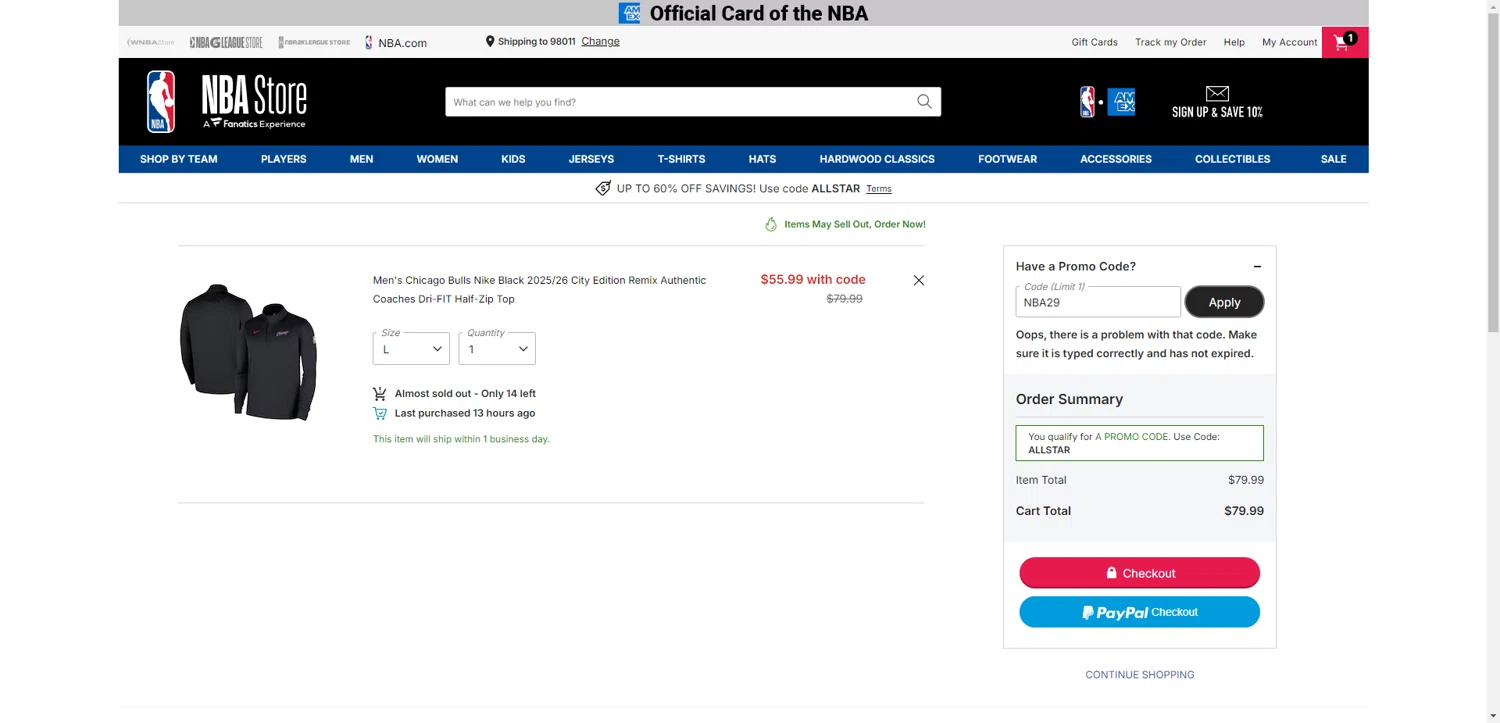Open the Hats menu

(x=762, y=159)
